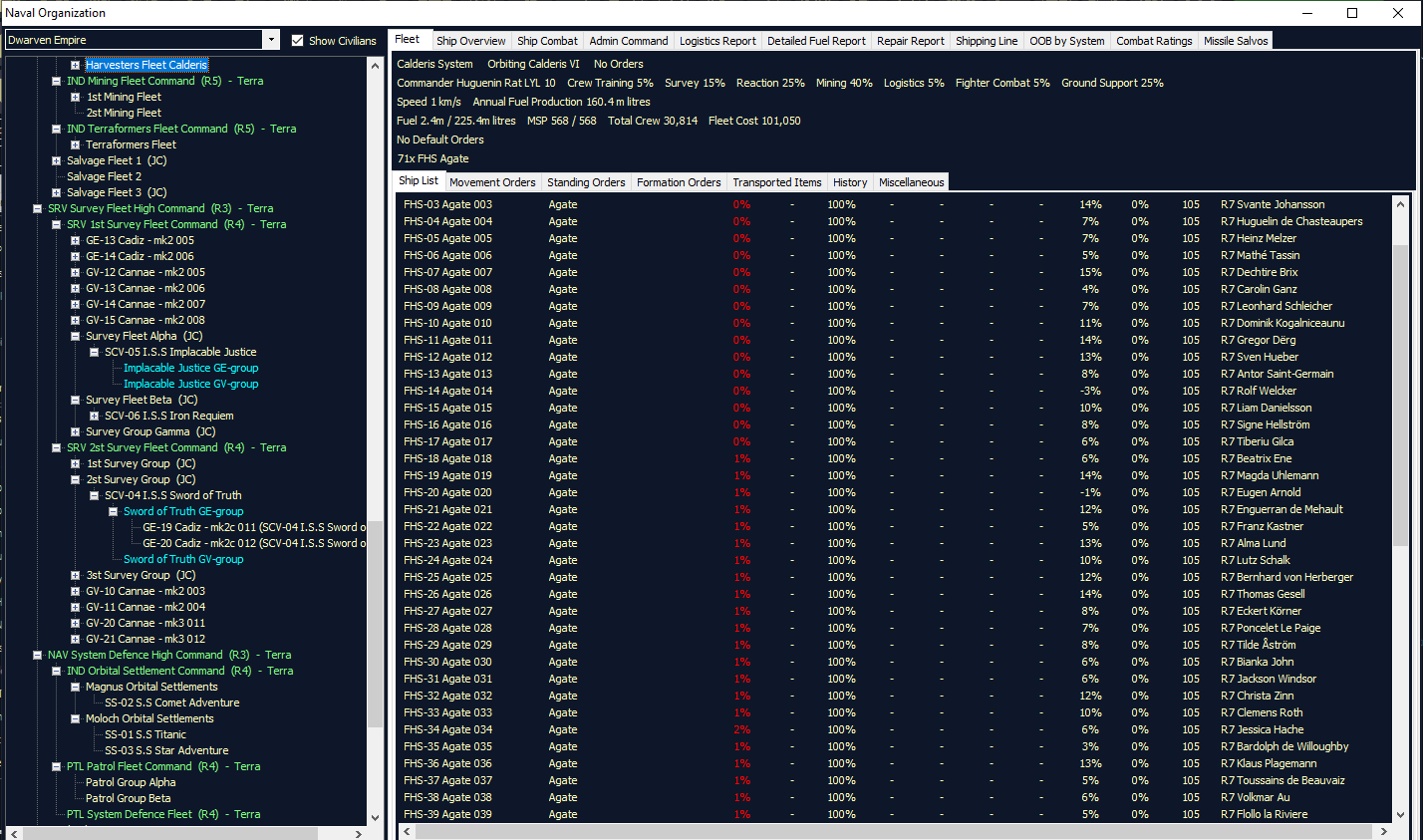Screen dimensions: 1423x840
Task: Select SS-02 S.S Comet Adventure
Action: click(171, 702)
